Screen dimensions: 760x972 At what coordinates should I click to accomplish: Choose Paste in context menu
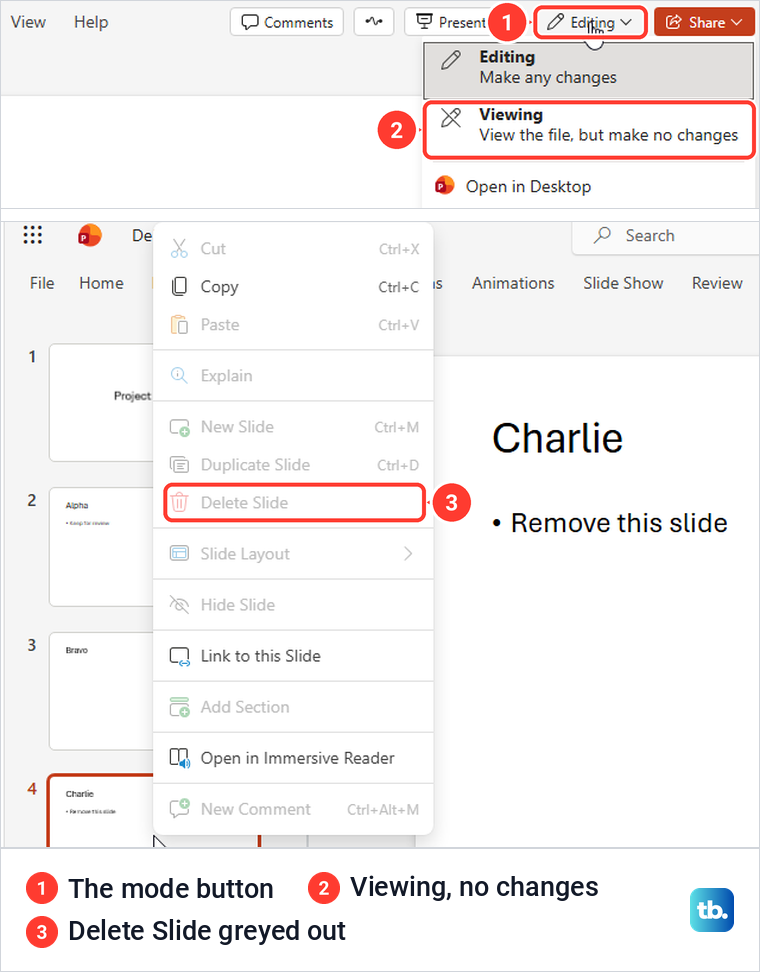tap(293, 324)
